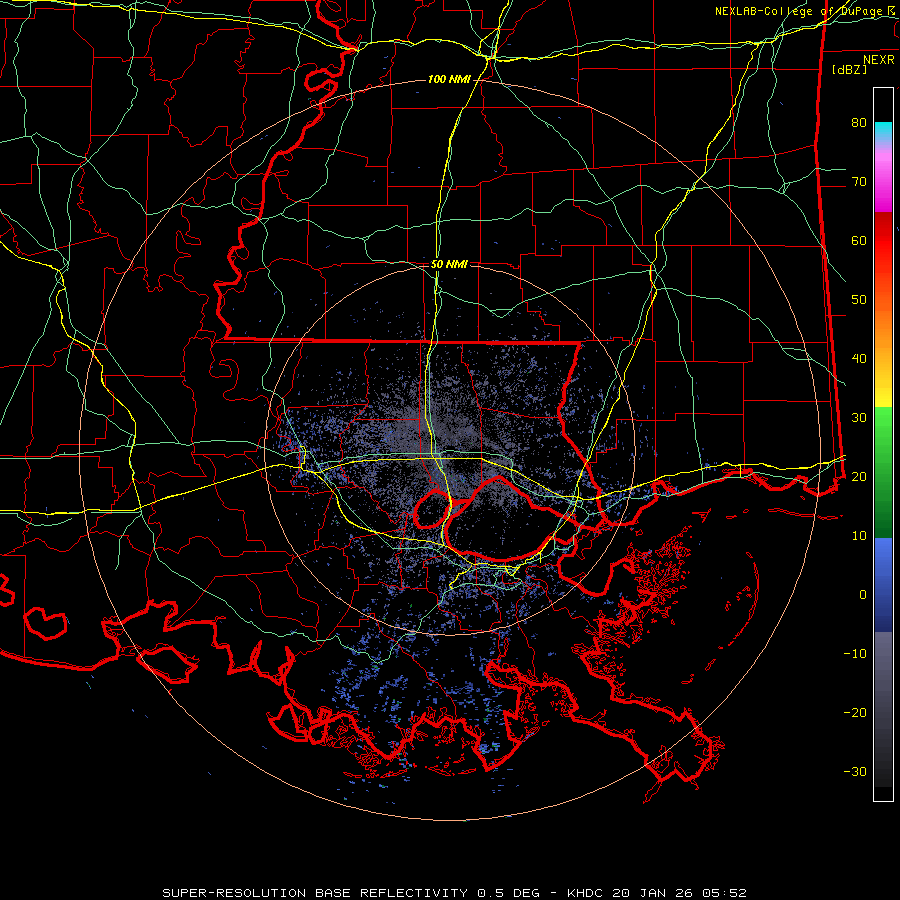Click the 100 NMI range ring label
The height and width of the screenshot is (900, 900).
[448, 79]
